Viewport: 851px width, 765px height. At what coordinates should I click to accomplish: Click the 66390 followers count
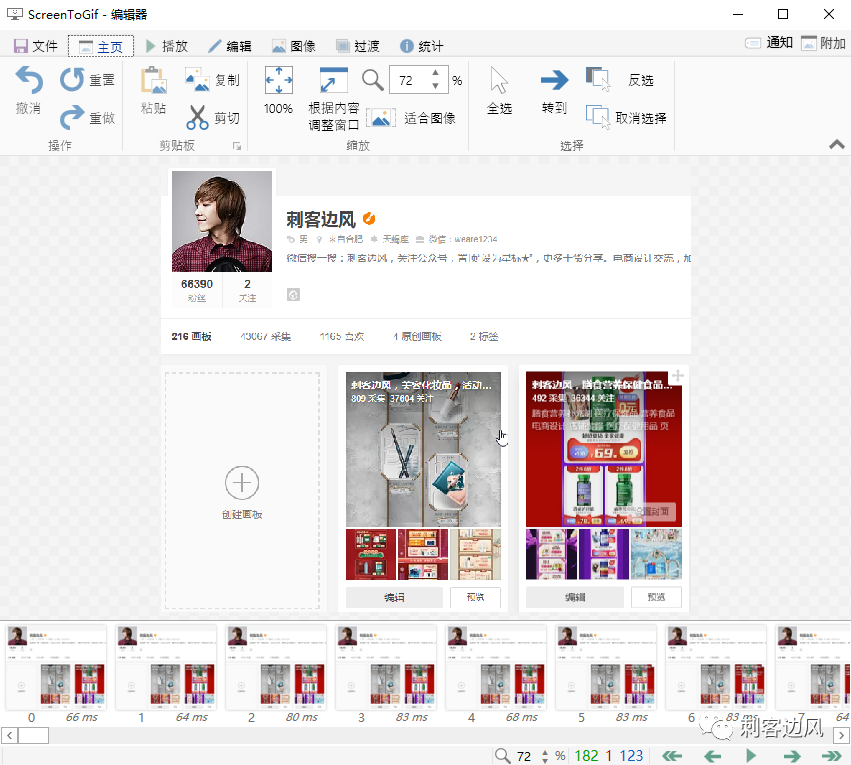[x=197, y=284]
